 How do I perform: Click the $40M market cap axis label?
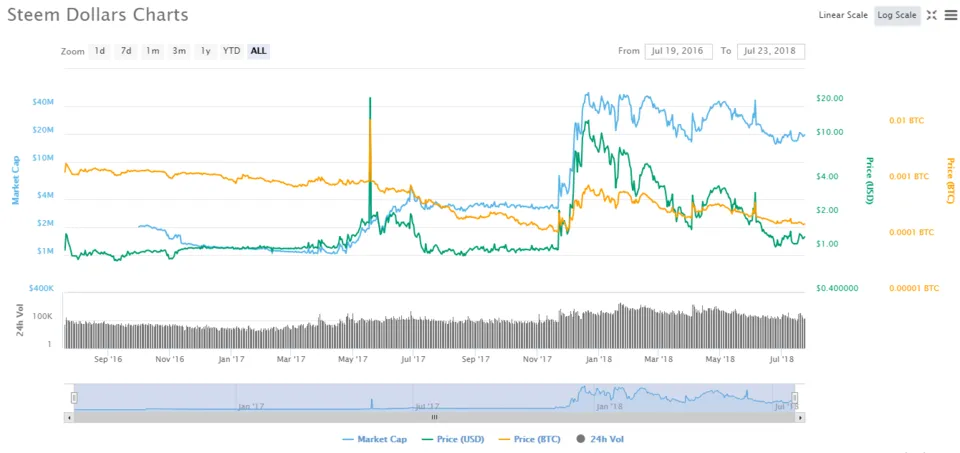click(x=42, y=102)
